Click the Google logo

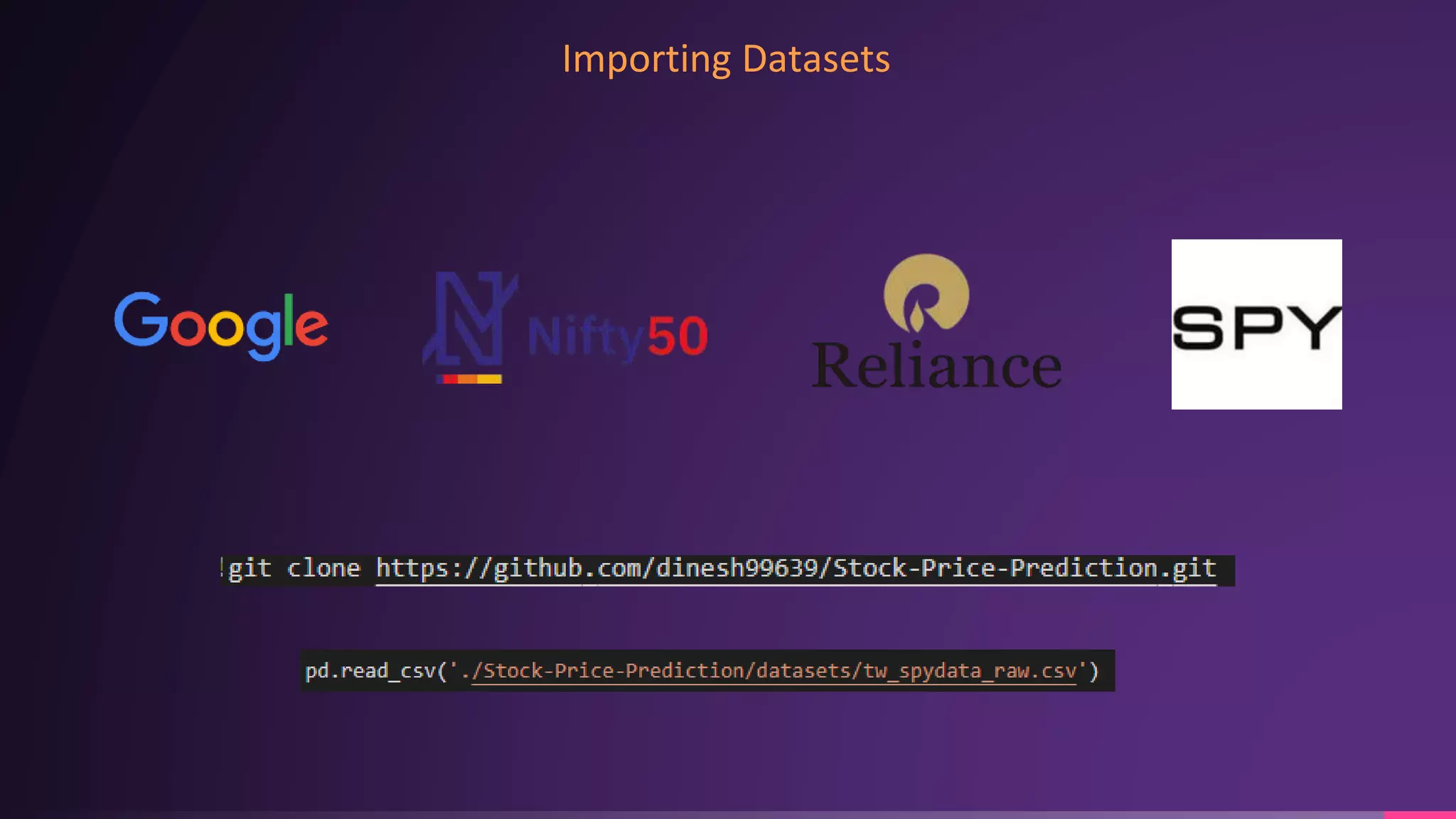pyautogui.click(x=220, y=326)
